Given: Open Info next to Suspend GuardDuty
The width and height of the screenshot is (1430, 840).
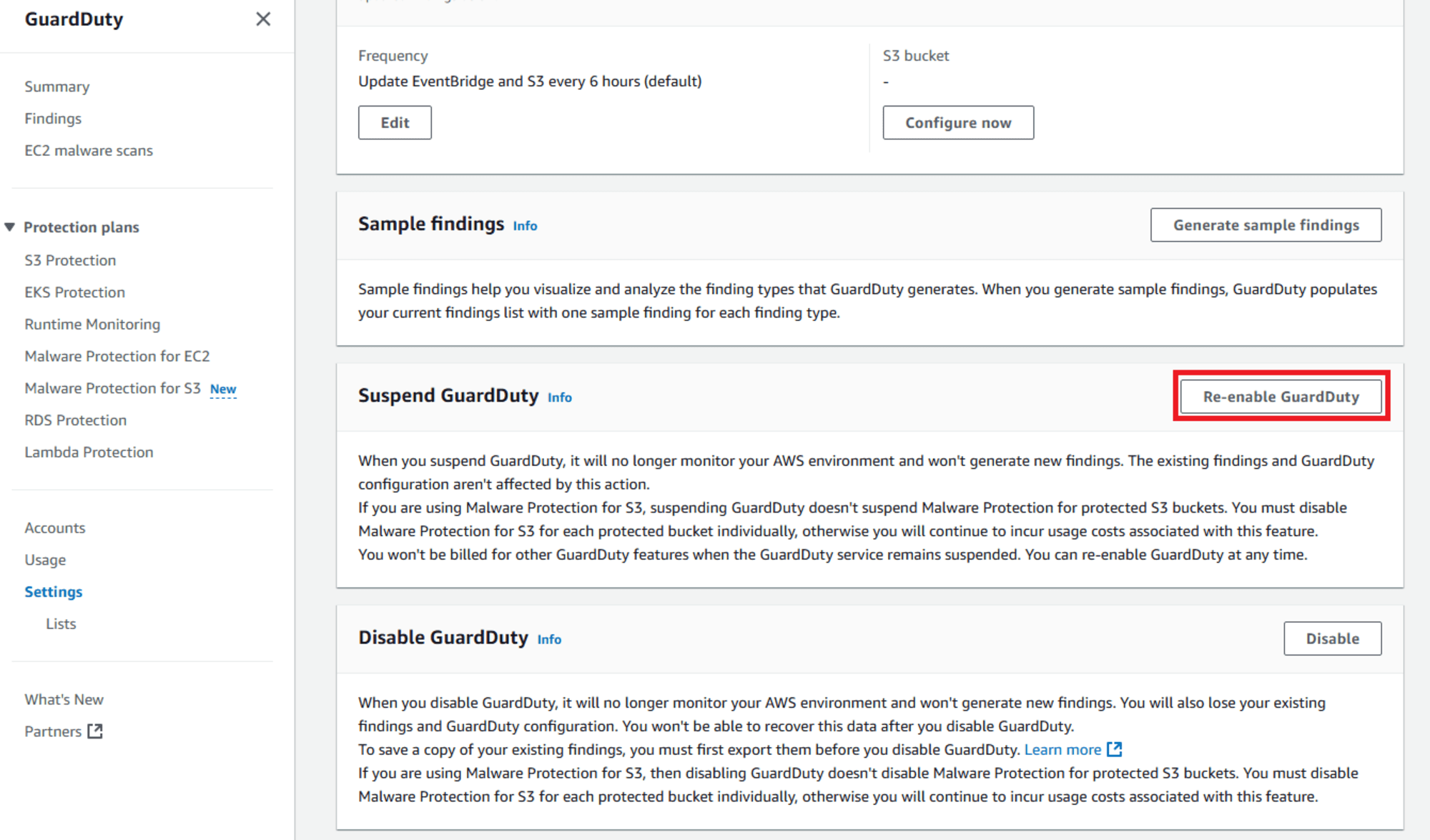Looking at the screenshot, I should (558, 397).
